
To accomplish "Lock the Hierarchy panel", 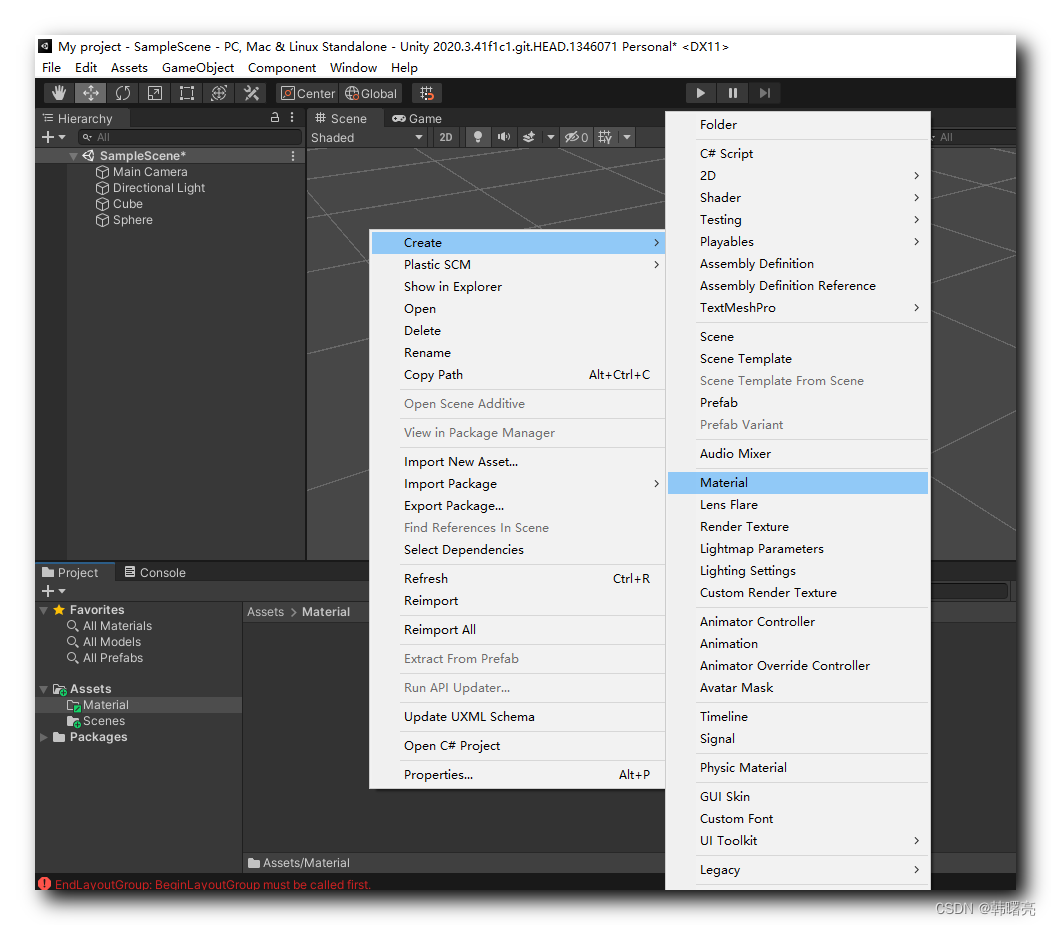I will 275,117.
